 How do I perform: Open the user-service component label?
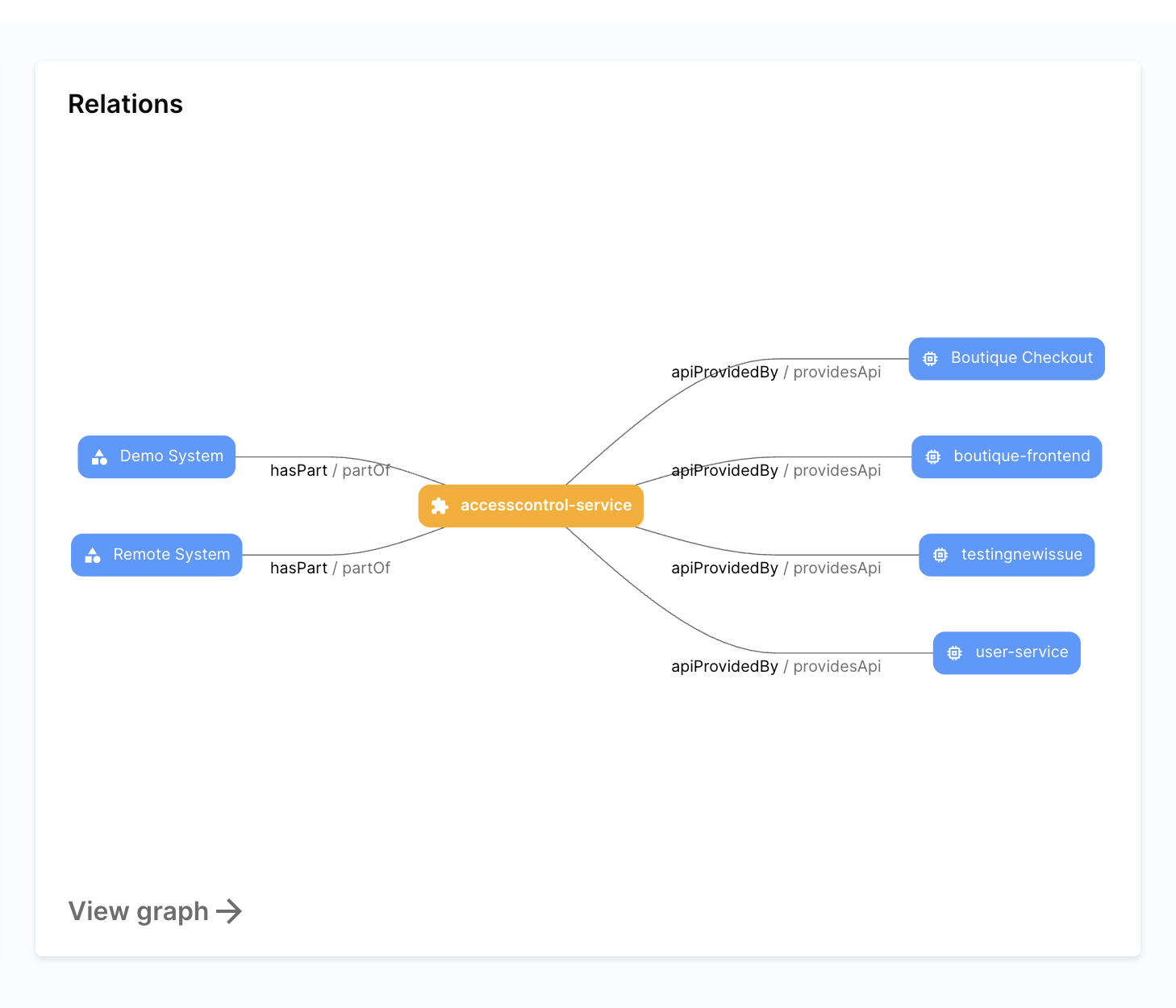click(1021, 652)
